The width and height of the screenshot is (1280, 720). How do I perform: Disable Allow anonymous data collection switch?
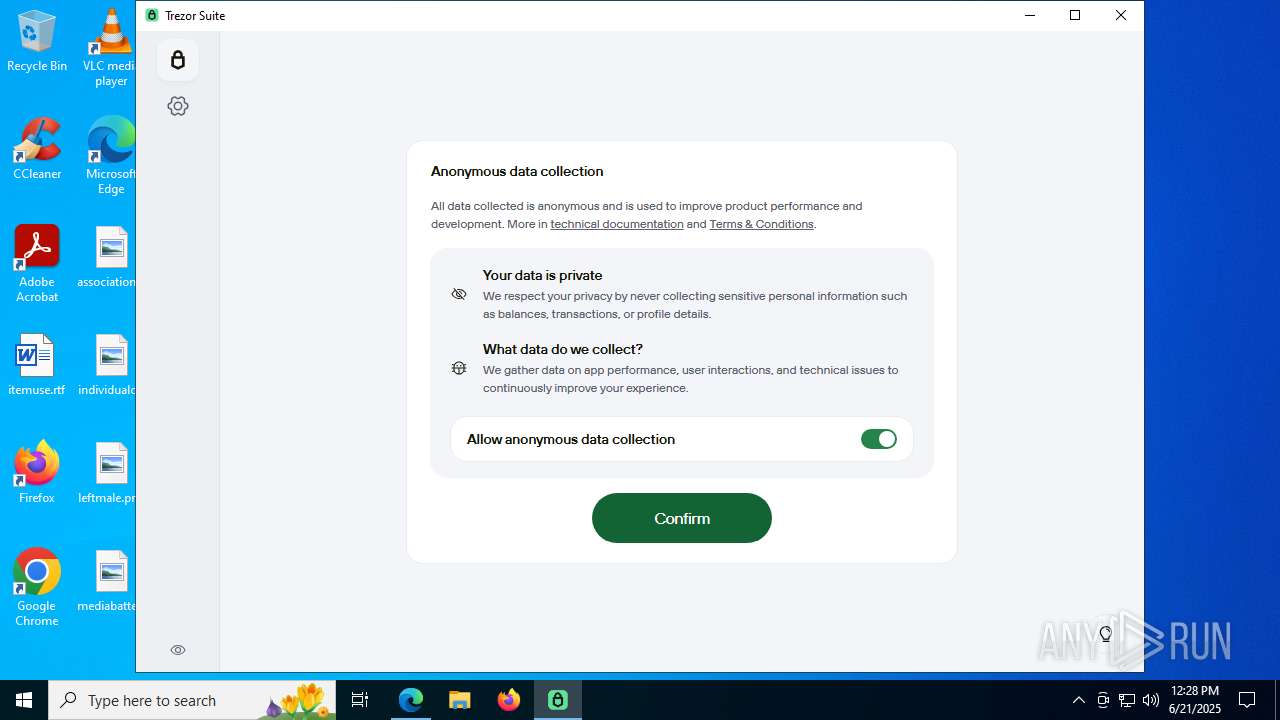coord(879,439)
